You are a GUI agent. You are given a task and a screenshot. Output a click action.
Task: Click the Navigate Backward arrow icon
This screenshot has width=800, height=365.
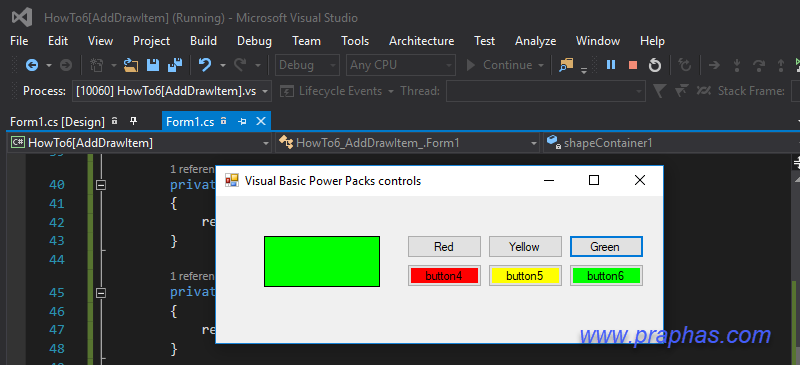point(32,65)
